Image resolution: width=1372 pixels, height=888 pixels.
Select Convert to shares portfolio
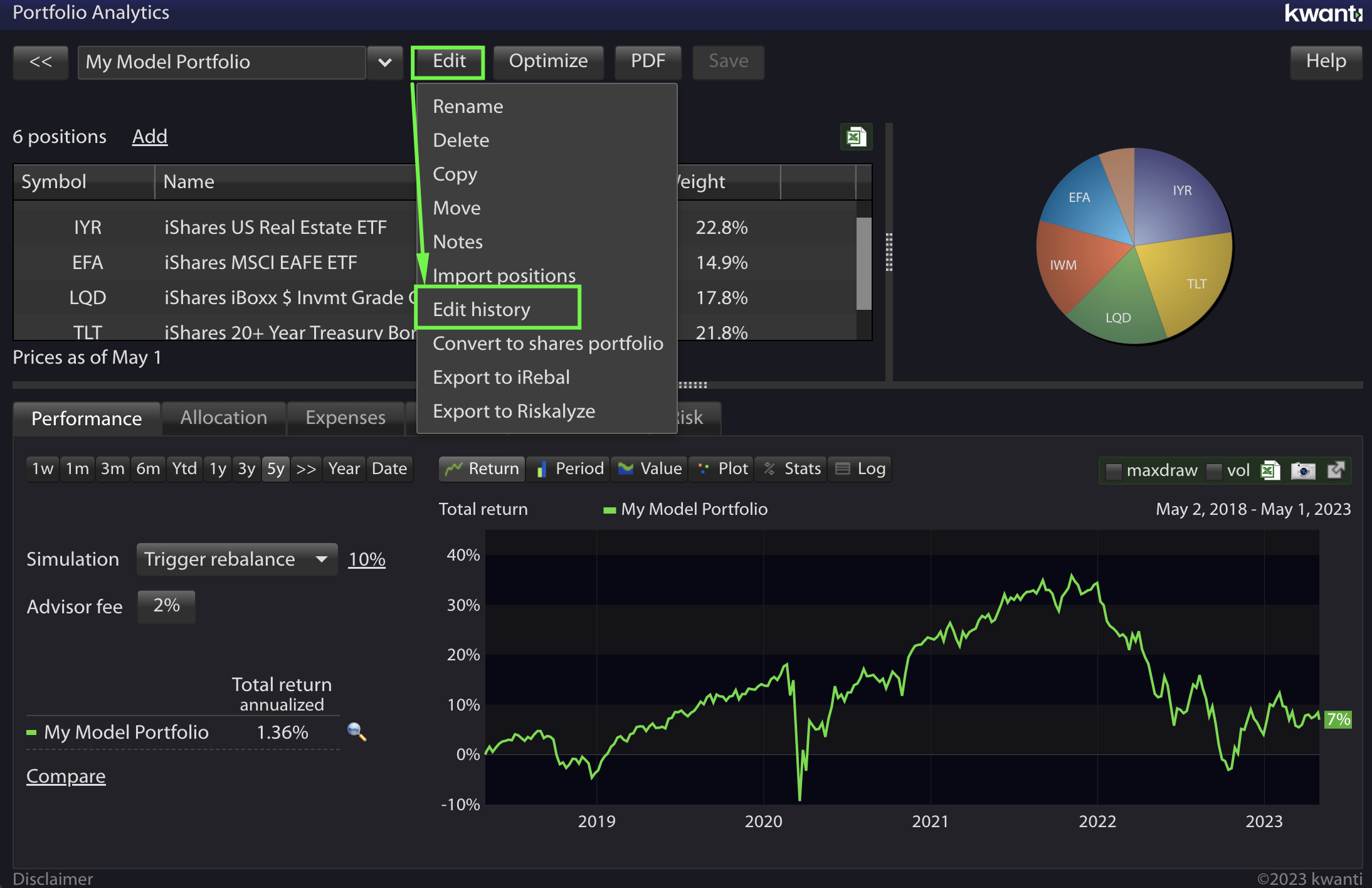[x=547, y=343]
